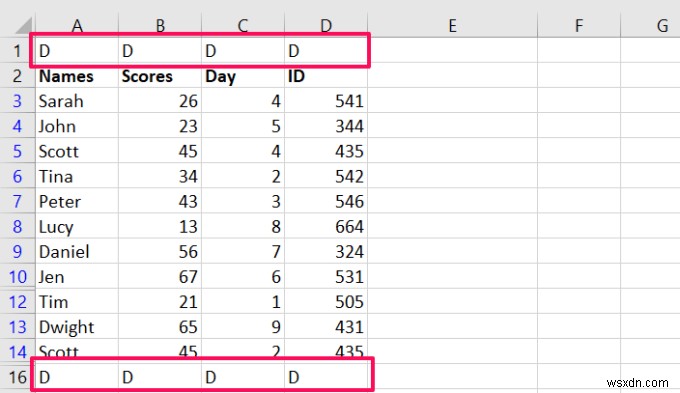Select column D header

coord(326,25)
